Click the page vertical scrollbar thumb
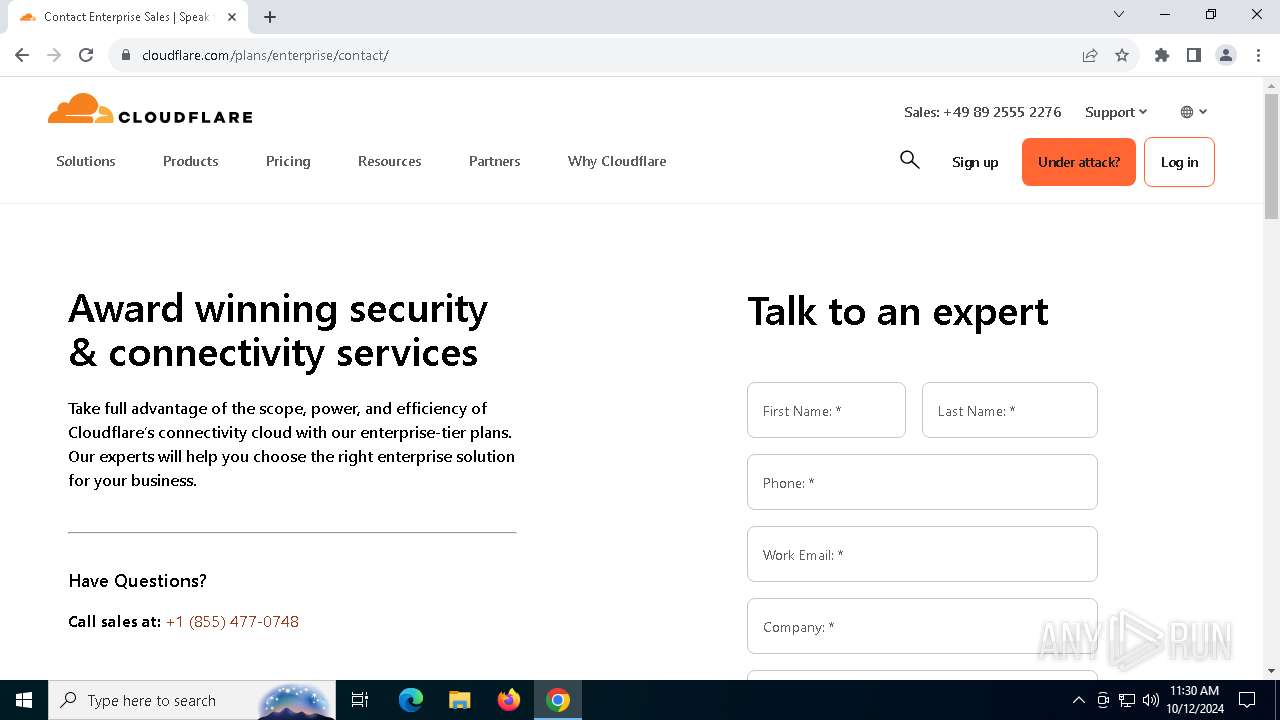Image resolution: width=1280 pixels, height=720 pixels. coord(1271,156)
